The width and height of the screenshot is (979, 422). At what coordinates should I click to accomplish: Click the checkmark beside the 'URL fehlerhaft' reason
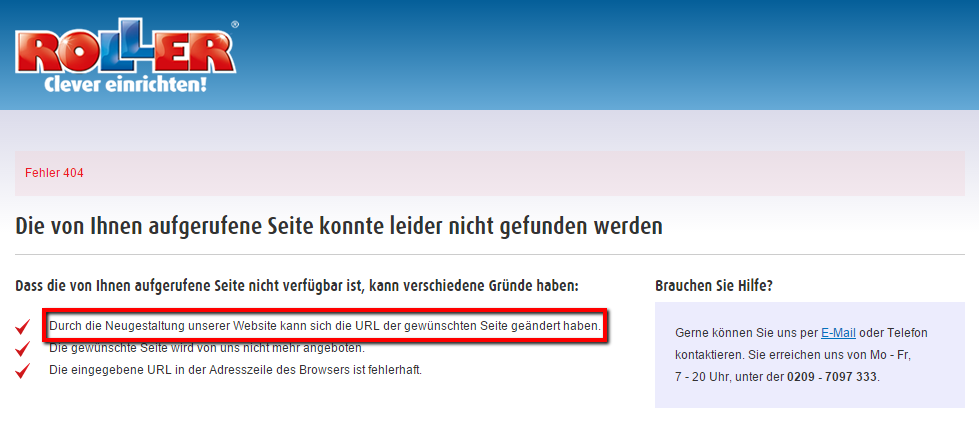point(23,370)
